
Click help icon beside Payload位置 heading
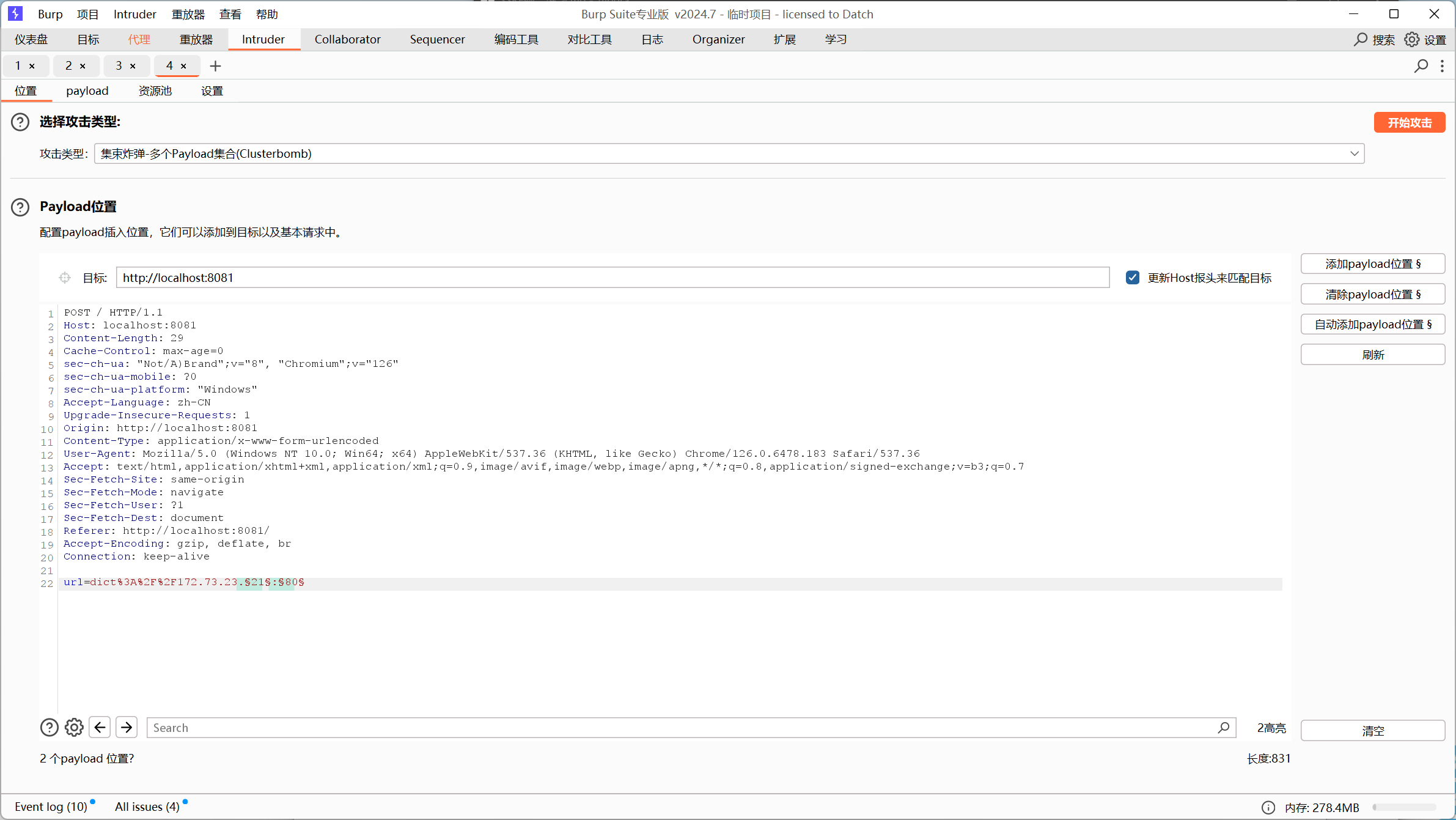coord(20,207)
